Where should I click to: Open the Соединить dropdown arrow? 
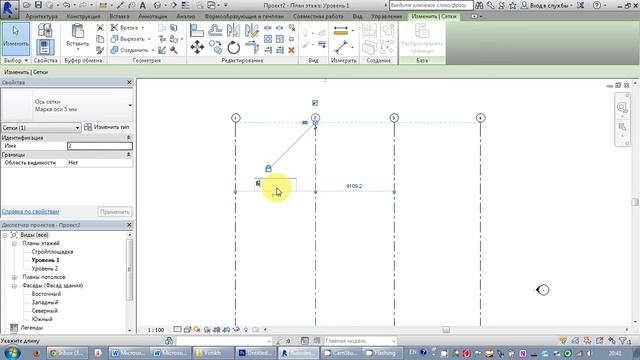tap(153, 50)
